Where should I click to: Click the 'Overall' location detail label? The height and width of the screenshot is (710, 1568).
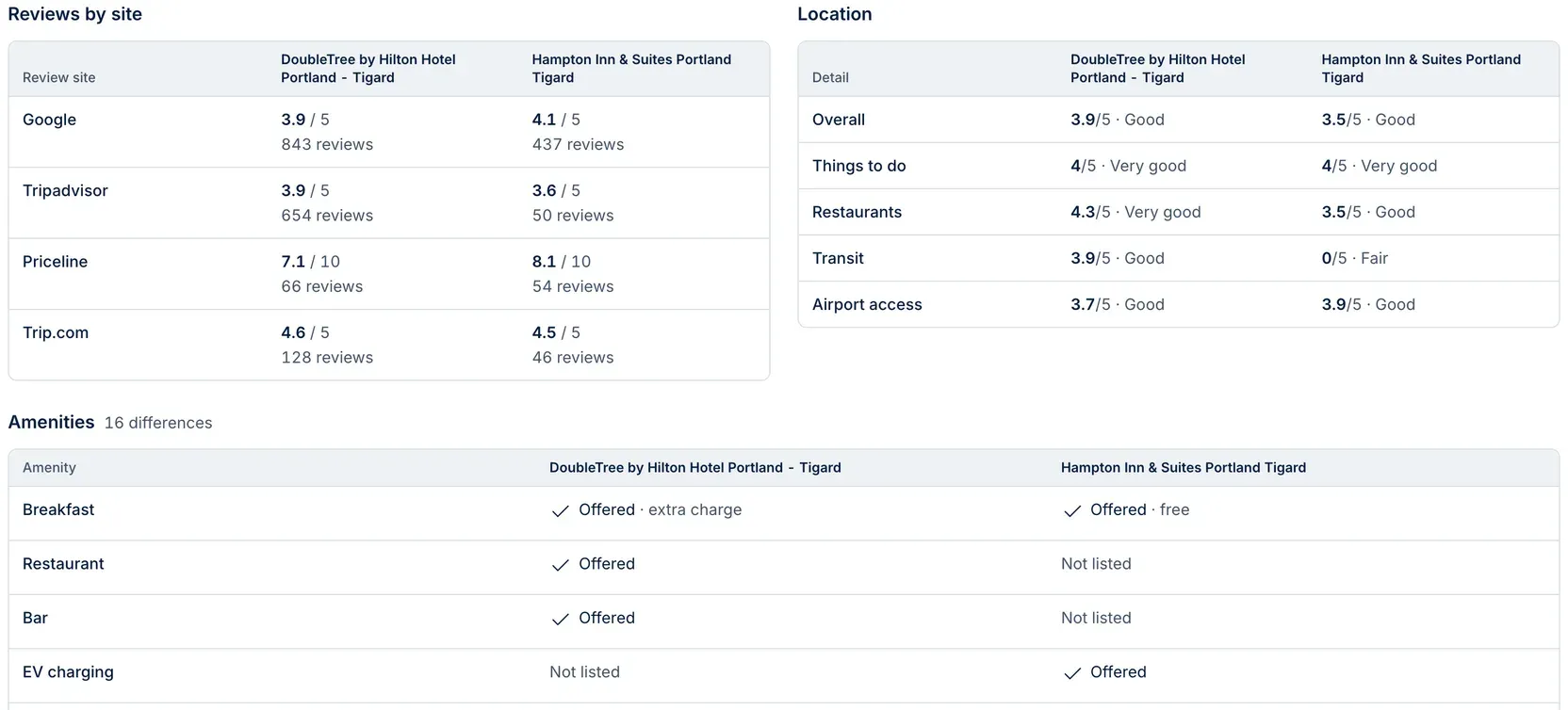[839, 120]
